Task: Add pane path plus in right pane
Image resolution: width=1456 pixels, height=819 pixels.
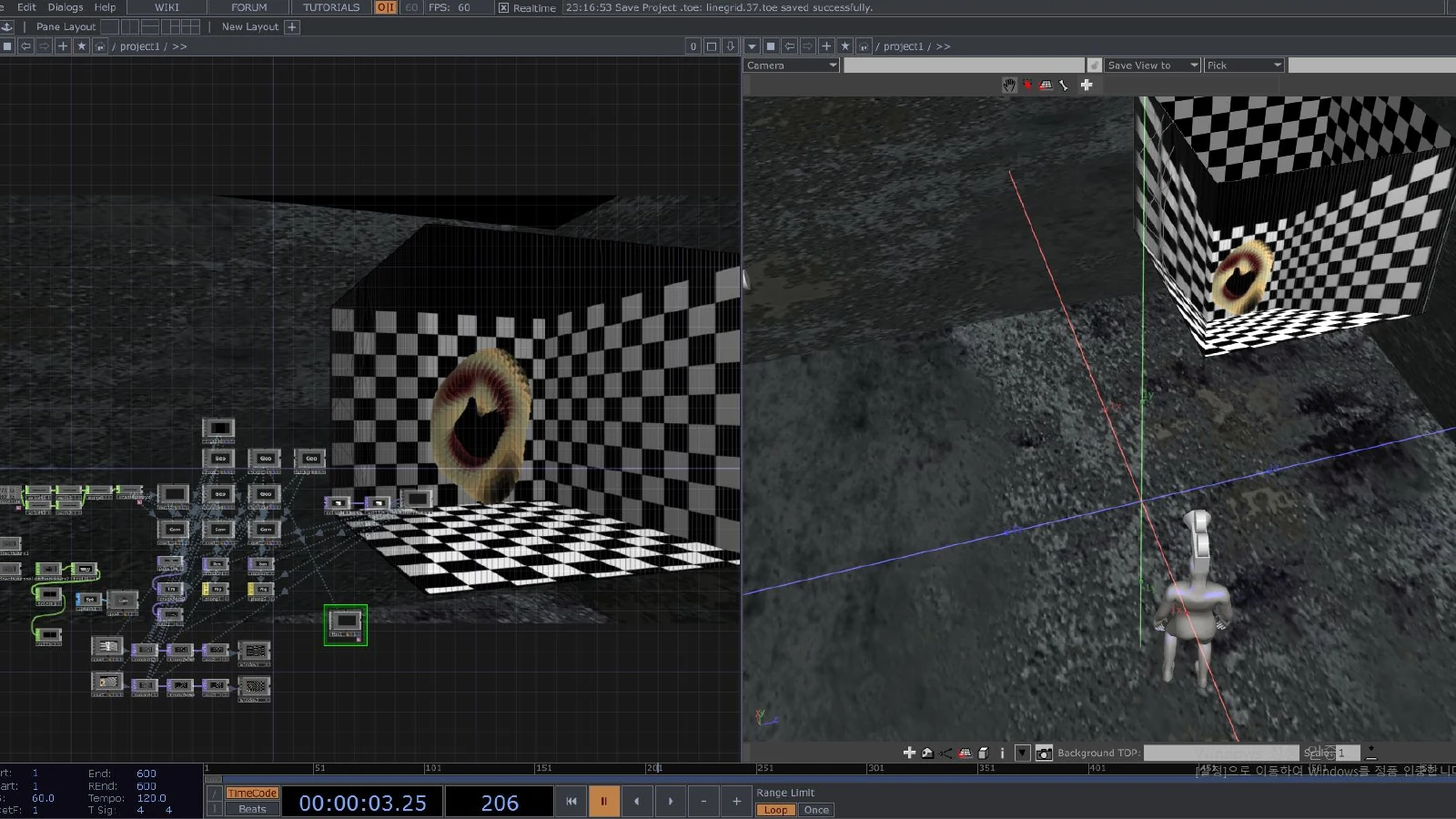Action: coord(826,45)
